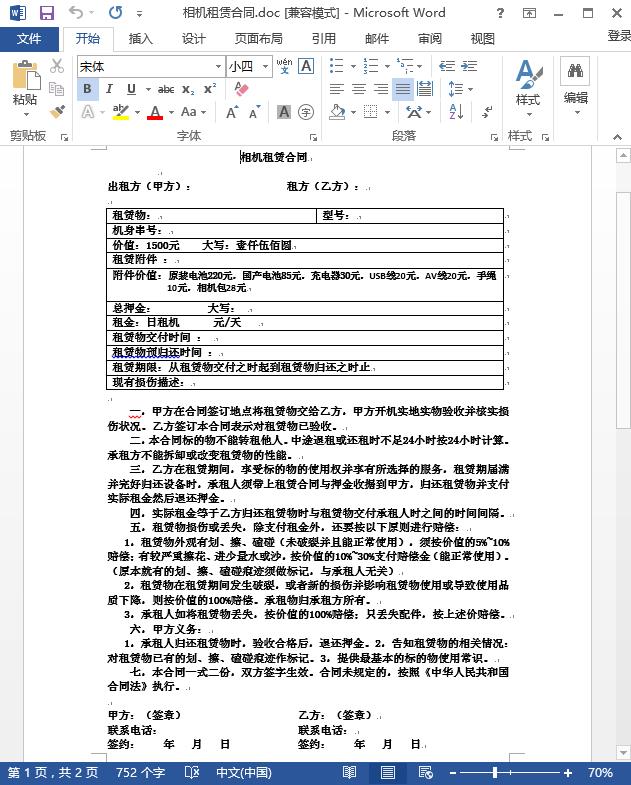The image size is (631, 785).
Task: Toggle subscript x₂ formatting
Action: point(188,89)
